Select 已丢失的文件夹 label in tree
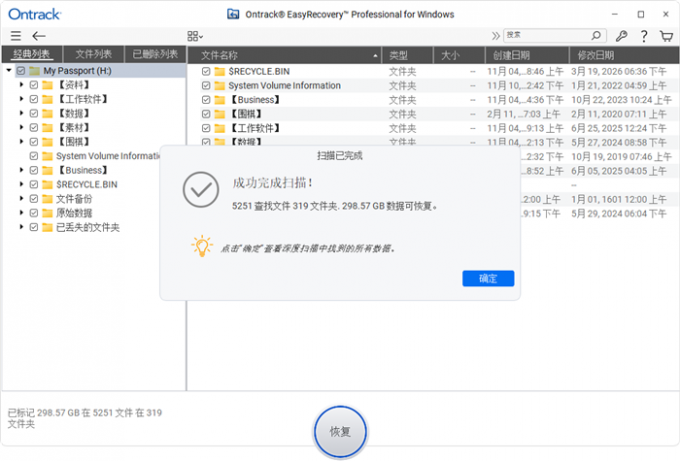Viewport: 680px width, 461px height. pyautogui.click(x=88, y=227)
